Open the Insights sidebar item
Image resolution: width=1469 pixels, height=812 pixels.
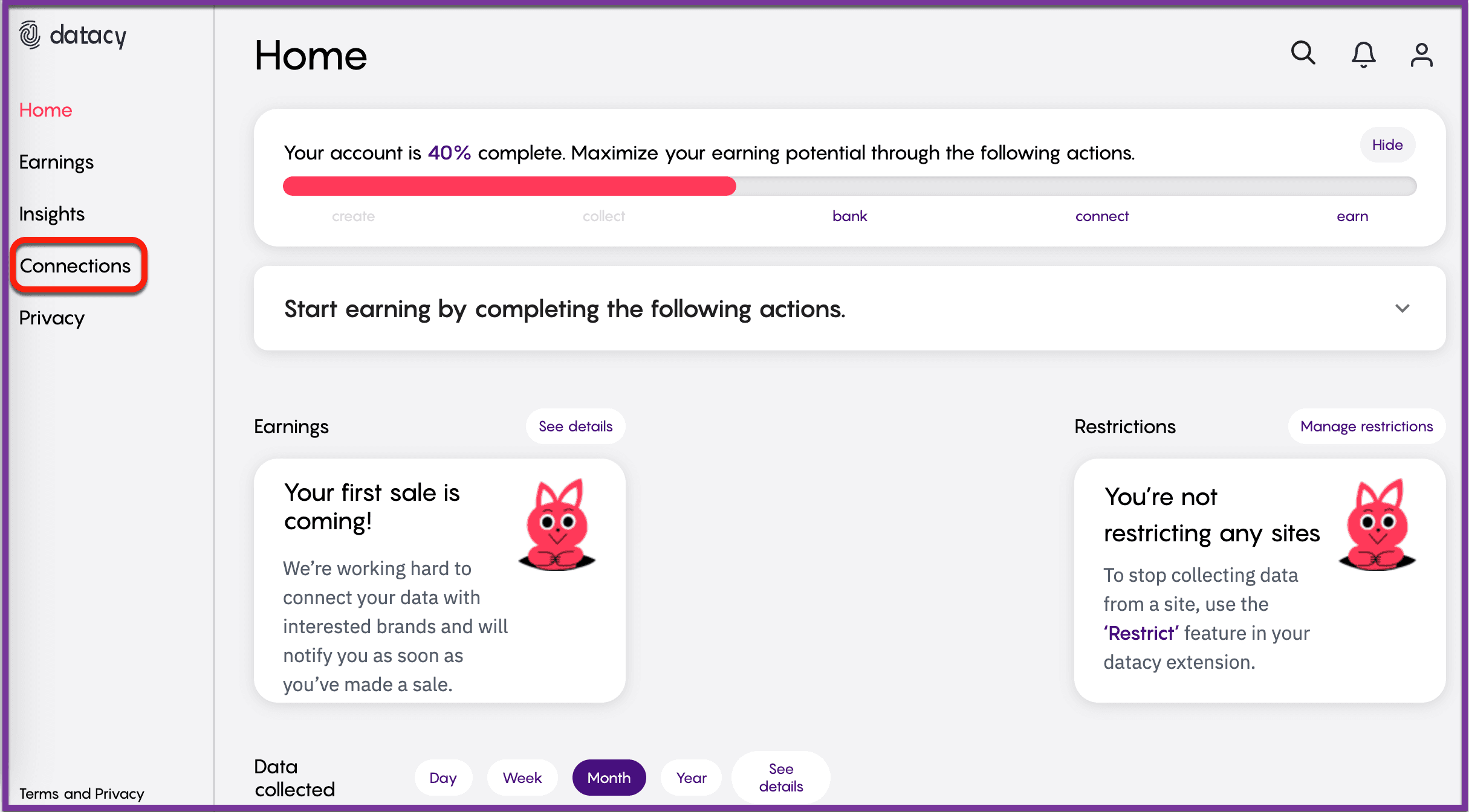(52, 214)
